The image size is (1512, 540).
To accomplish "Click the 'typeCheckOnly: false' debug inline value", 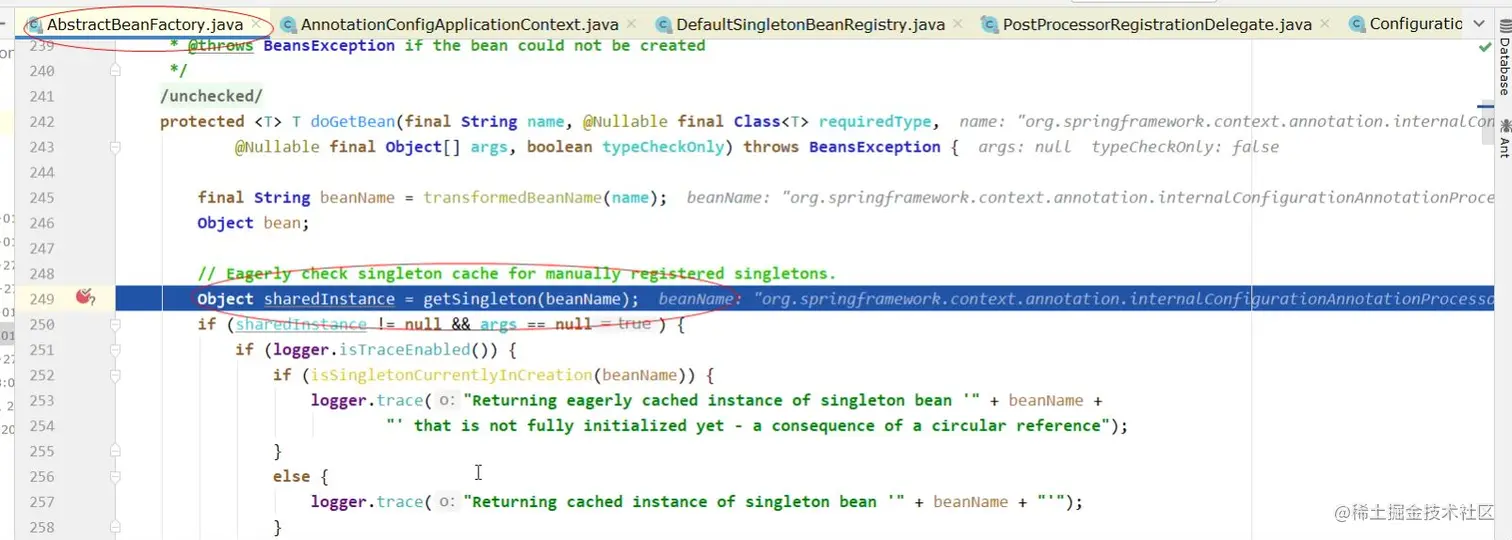I will [x=1185, y=147].
